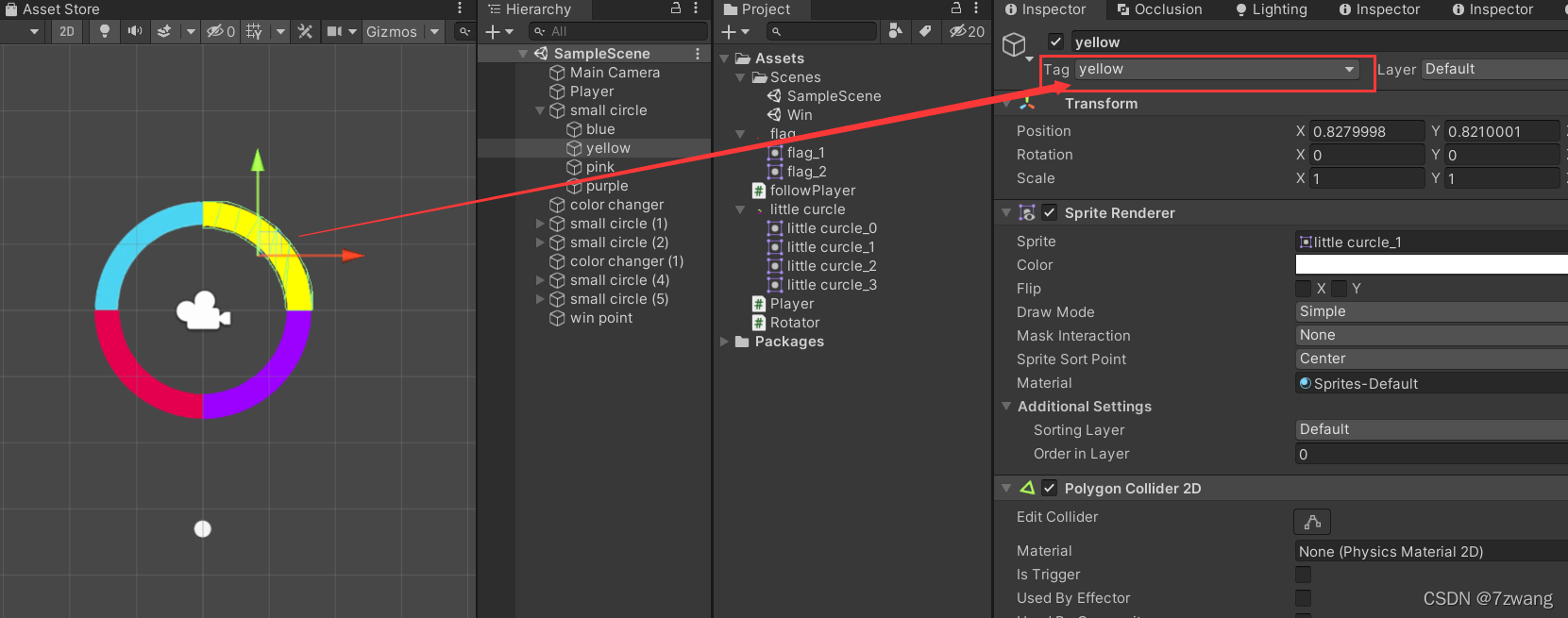Click the Sprite Renderer component icon
The height and width of the screenshot is (618, 1568).
point(1027,213)
